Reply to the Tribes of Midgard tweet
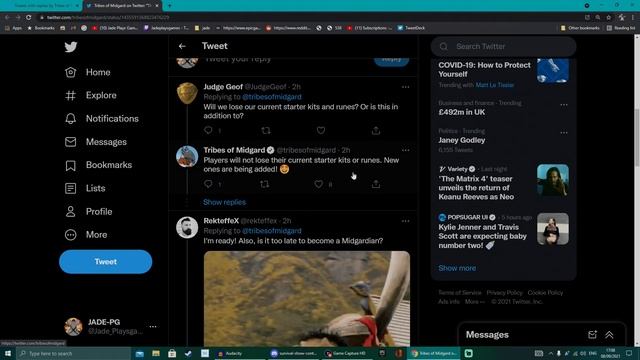The image size is (640, 360). (208, 184)
